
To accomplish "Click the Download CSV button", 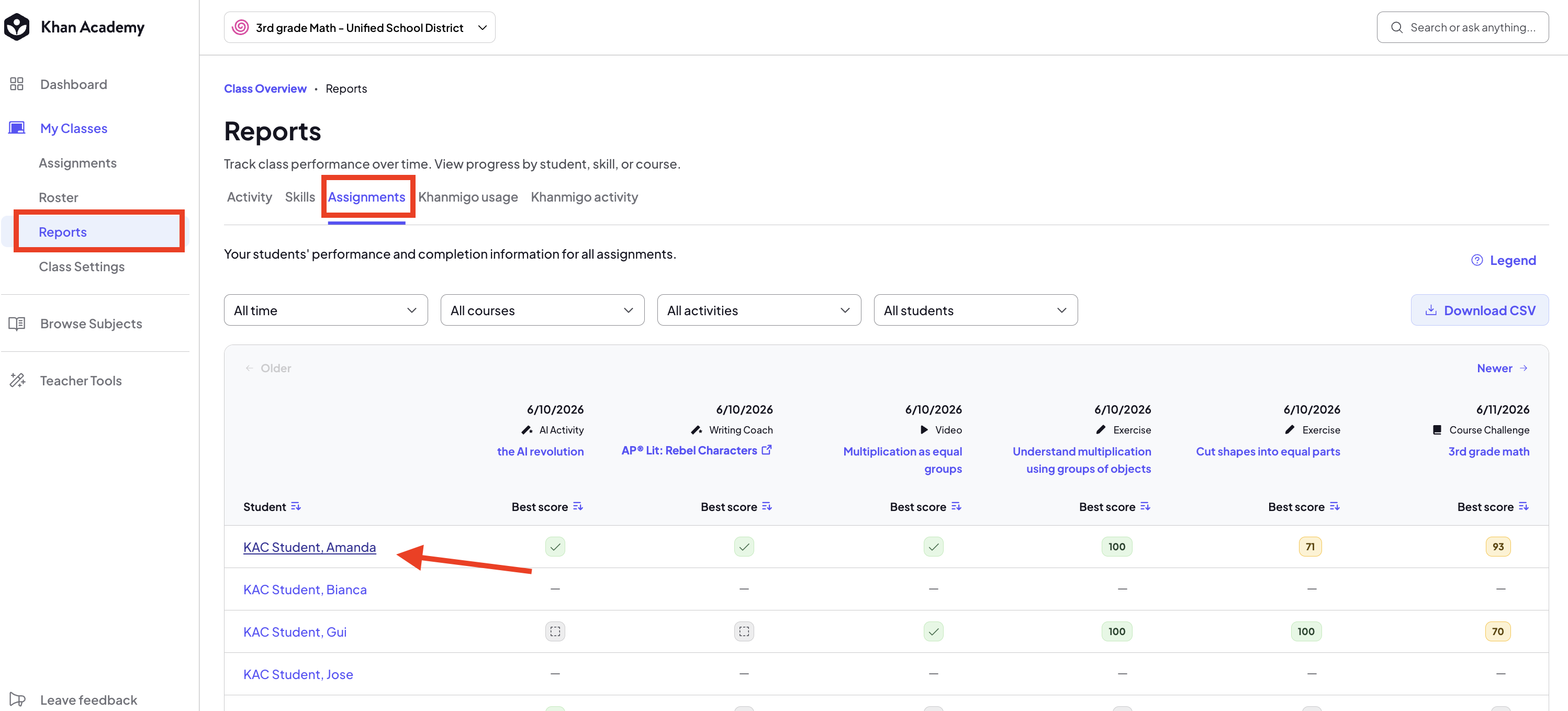I will [x=1480, y=310].
